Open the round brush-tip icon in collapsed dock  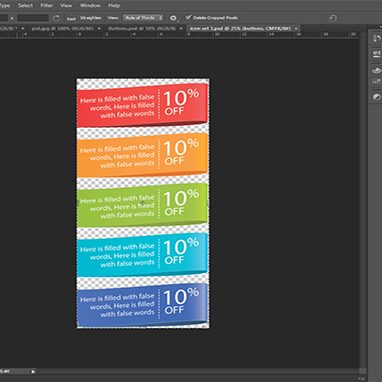point(376,97)
